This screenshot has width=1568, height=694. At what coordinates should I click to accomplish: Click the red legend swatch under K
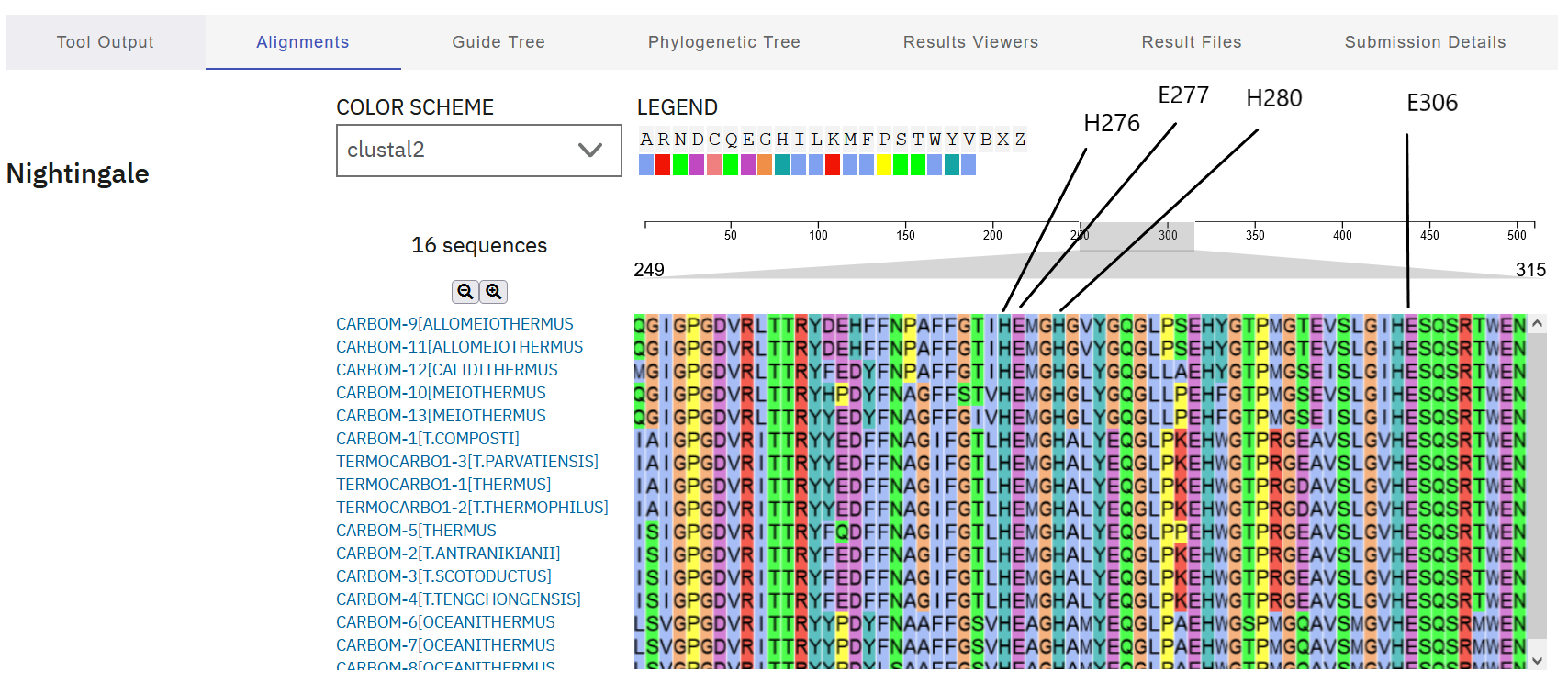833,165
